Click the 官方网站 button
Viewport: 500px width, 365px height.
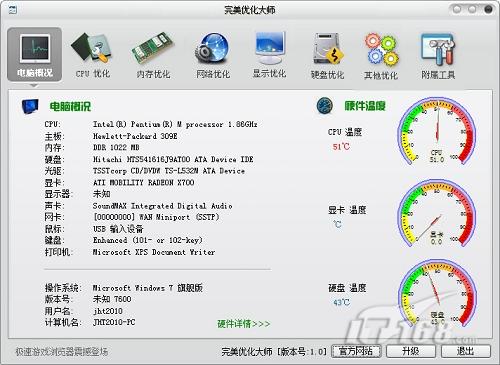coord(356,351)
